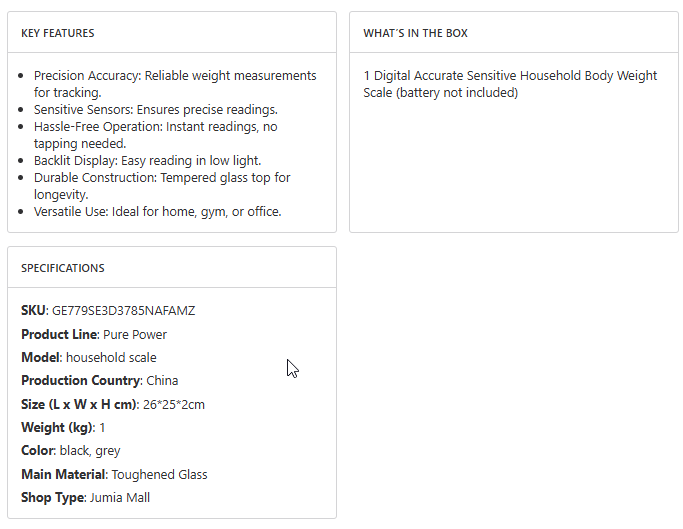Click the Shop Type Jumia Mall row
The width and height of the screenshot is (683, 529).
[x=85, y=497]
